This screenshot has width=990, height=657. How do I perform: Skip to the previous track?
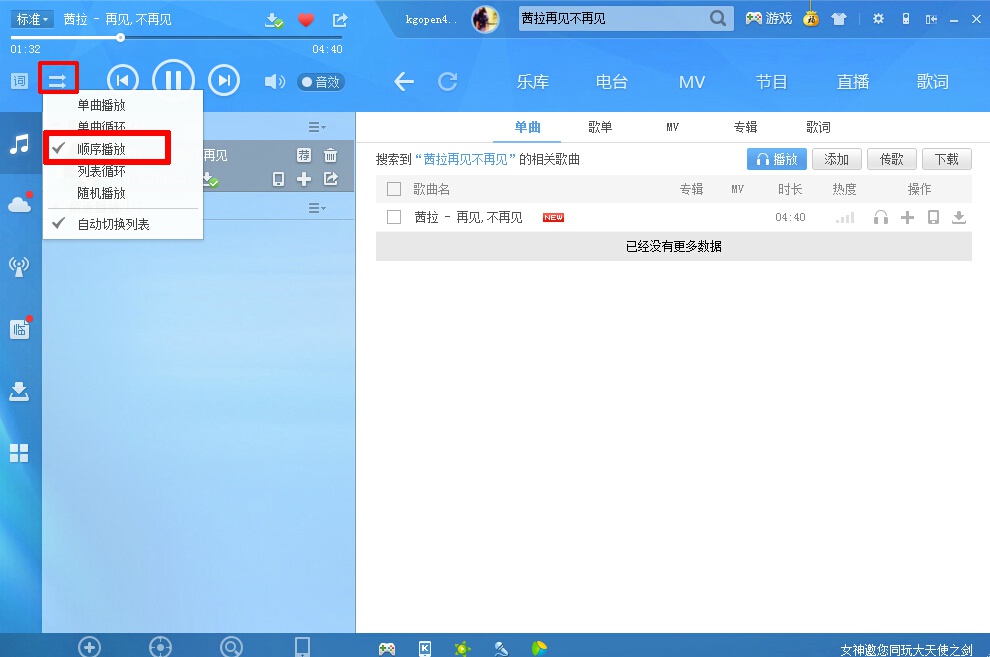(123, 80)
